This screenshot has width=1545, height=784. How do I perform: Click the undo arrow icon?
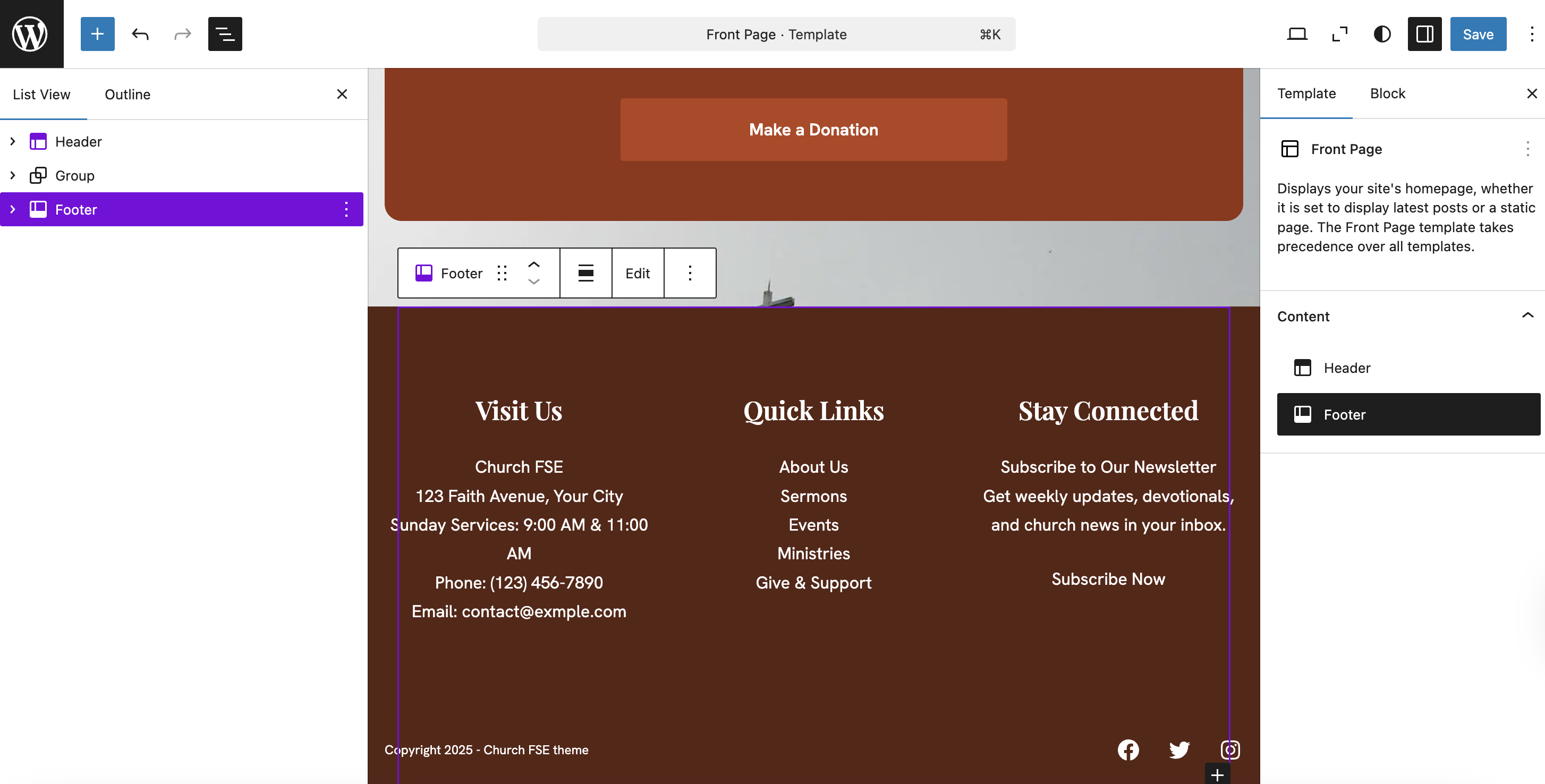[x=140, y=34]
